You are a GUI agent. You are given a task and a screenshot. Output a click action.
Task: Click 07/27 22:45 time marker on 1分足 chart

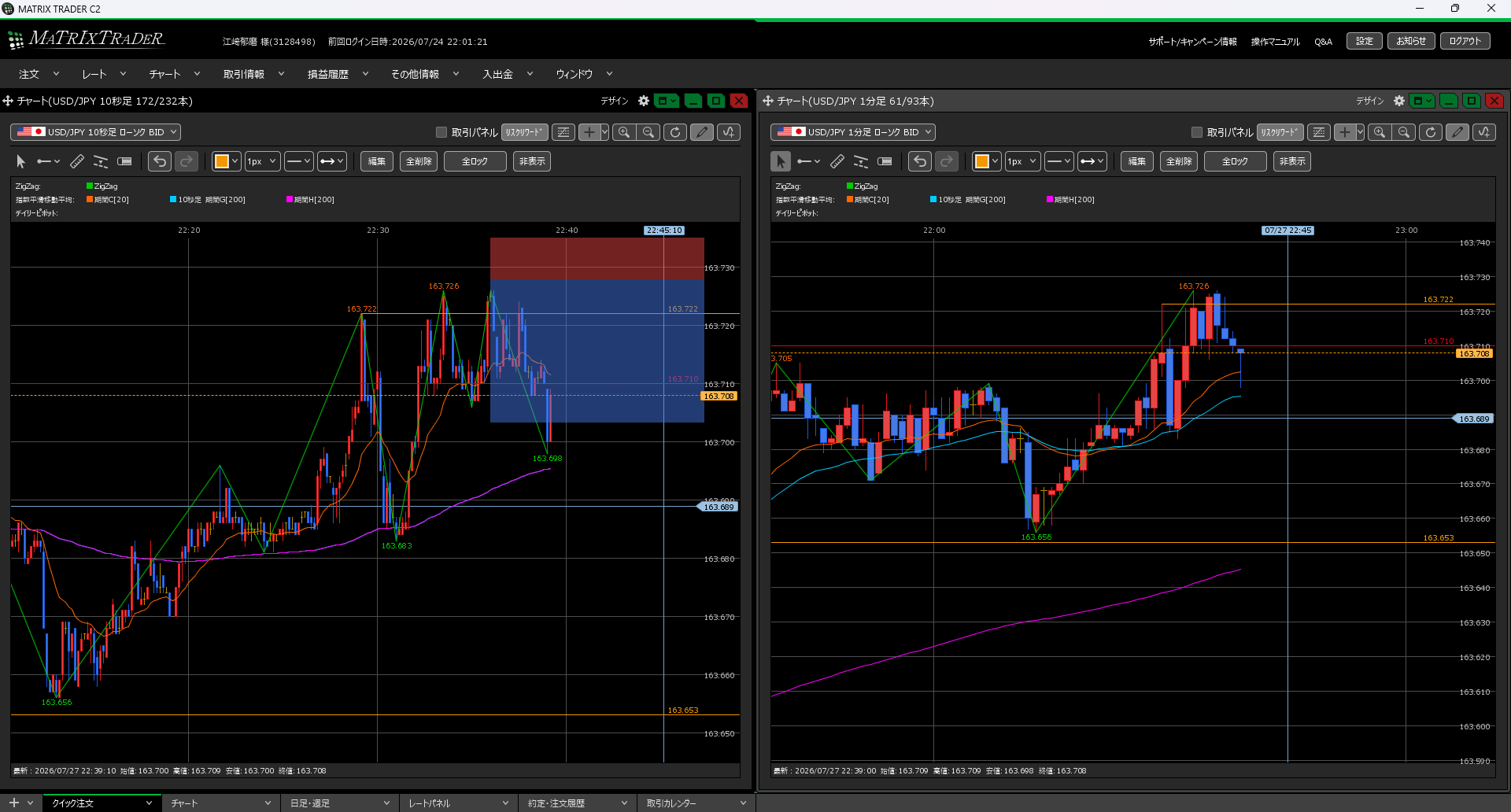(1287, 231)
